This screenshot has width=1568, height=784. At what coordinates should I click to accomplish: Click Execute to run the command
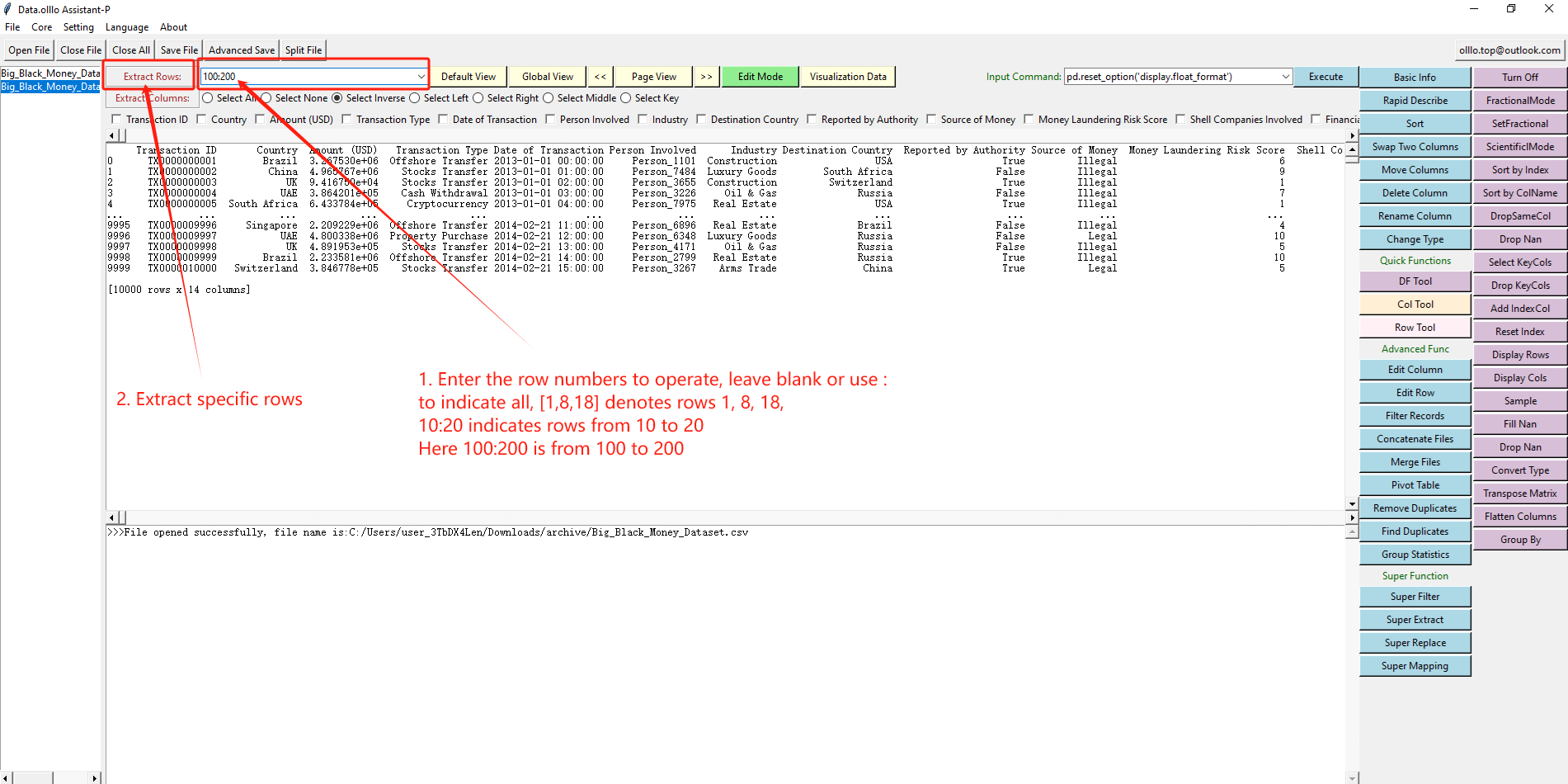[x=1326, y=77]
